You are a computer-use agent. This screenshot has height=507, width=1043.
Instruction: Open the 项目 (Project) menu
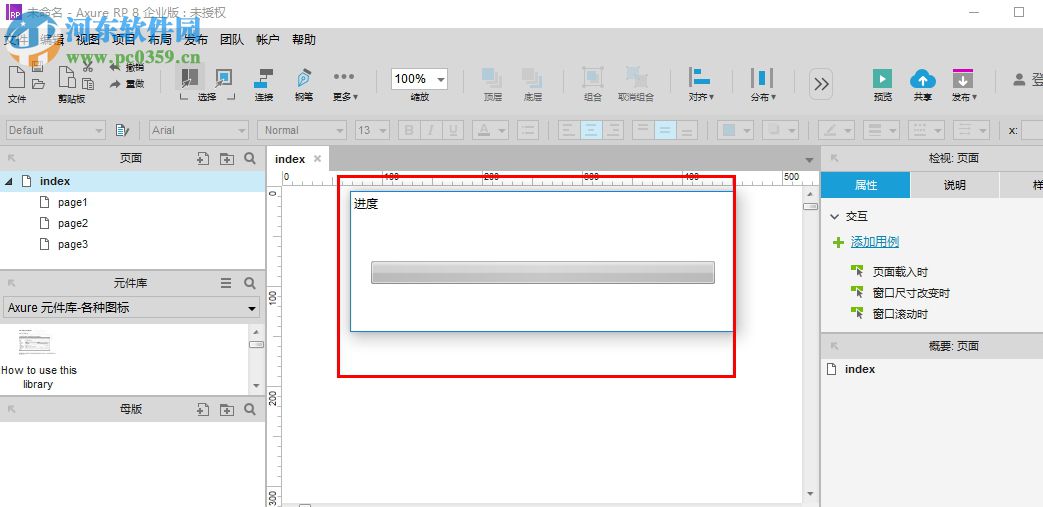coord(124,39)
